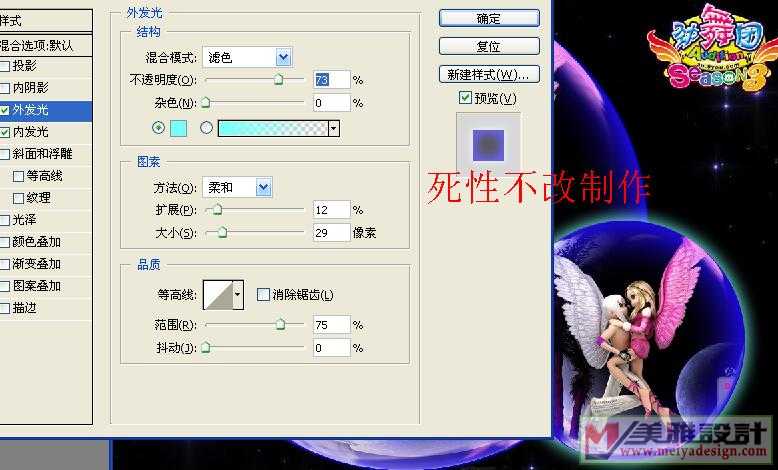Screen dimensions: 778x470
Task: Click the 杂色 slider handle
Action: (x=206, y=102)
